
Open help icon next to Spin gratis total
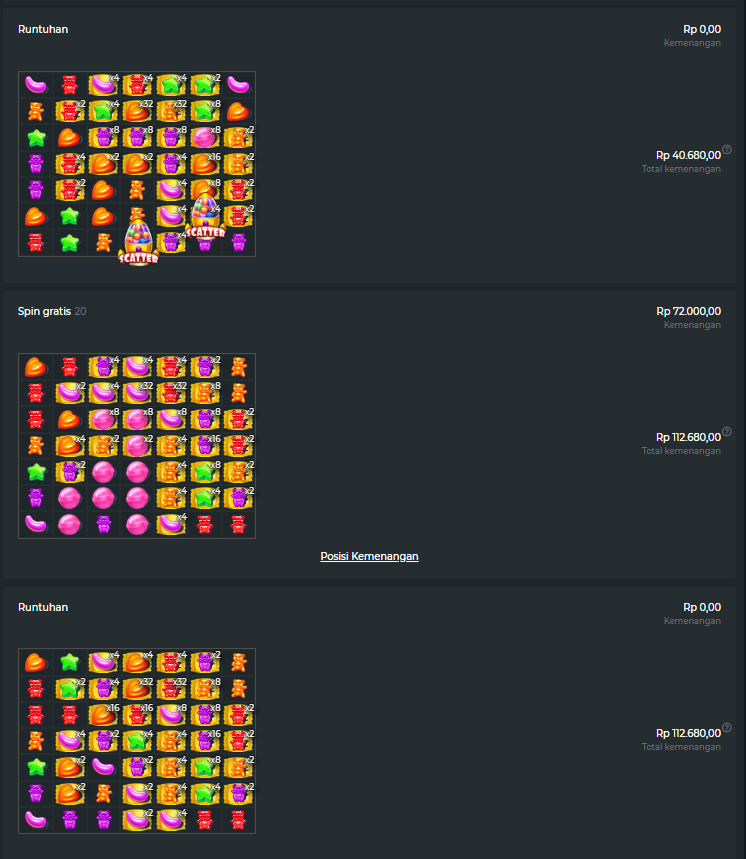[726, 432]
